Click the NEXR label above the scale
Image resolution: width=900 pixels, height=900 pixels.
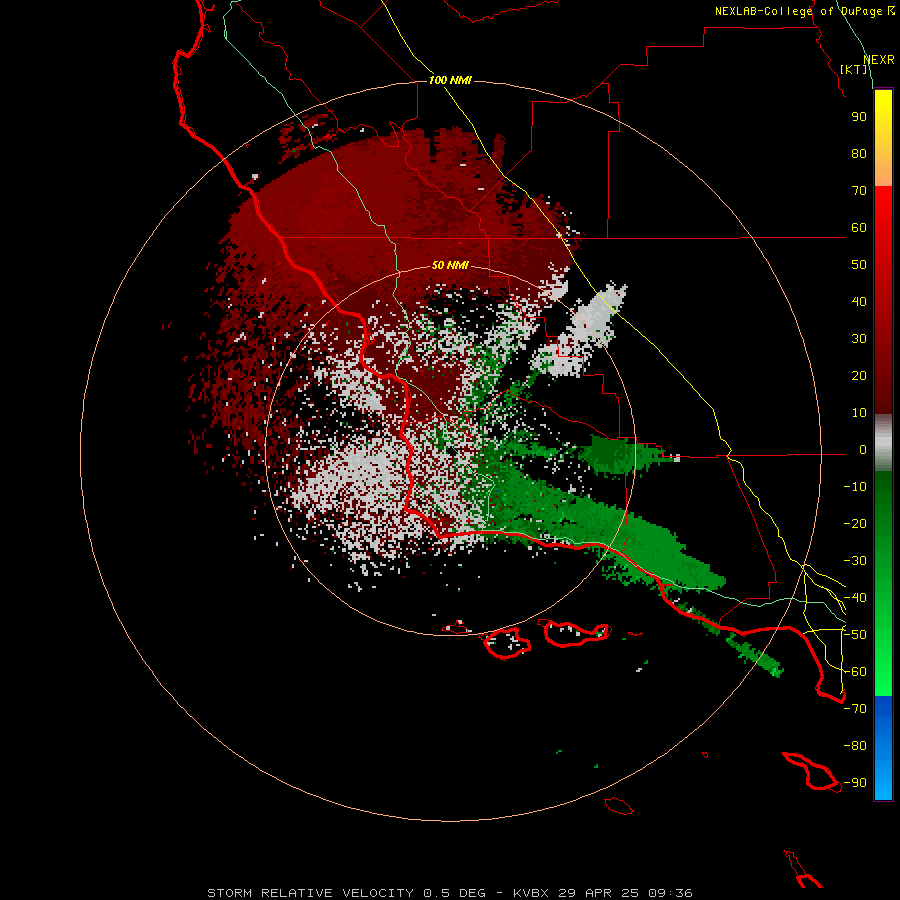(878, 60)
